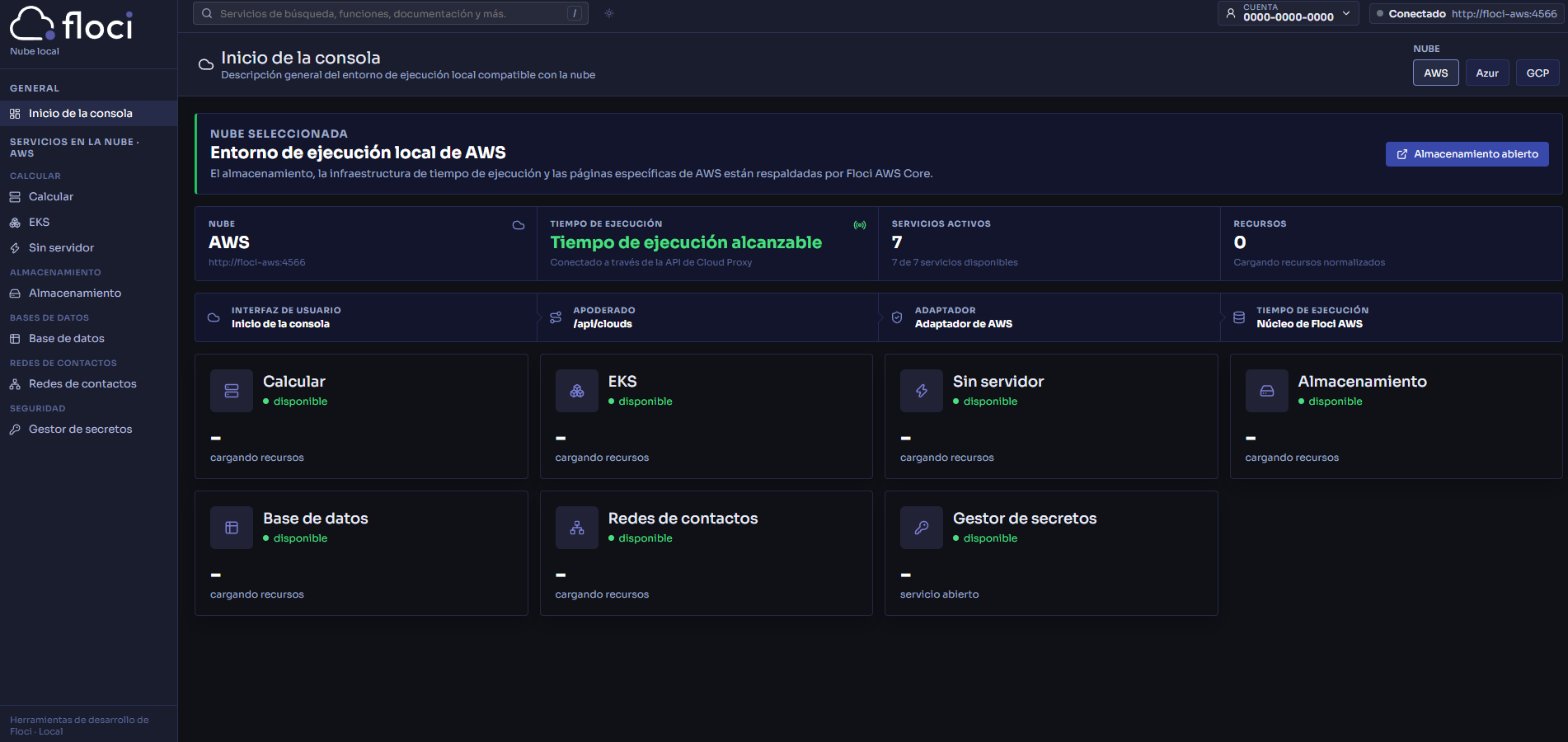Image resolution: width=1568 pixels, height=742 pixels.
Task: Click Tiempo de ejecución alcanzable status
Action: 686,242
